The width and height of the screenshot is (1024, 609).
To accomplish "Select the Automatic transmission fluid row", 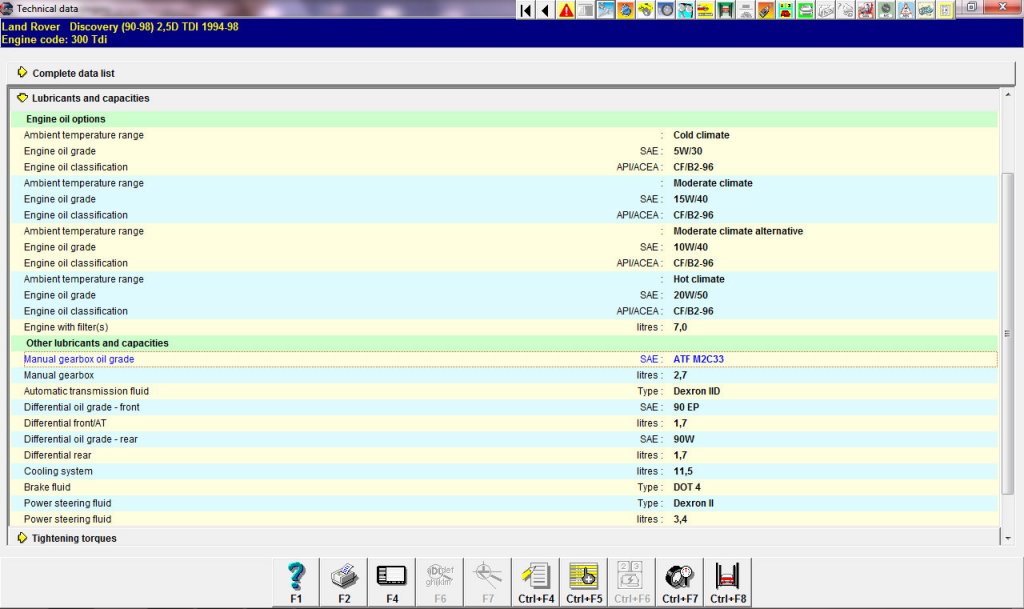I will click(x=86, y=391).
